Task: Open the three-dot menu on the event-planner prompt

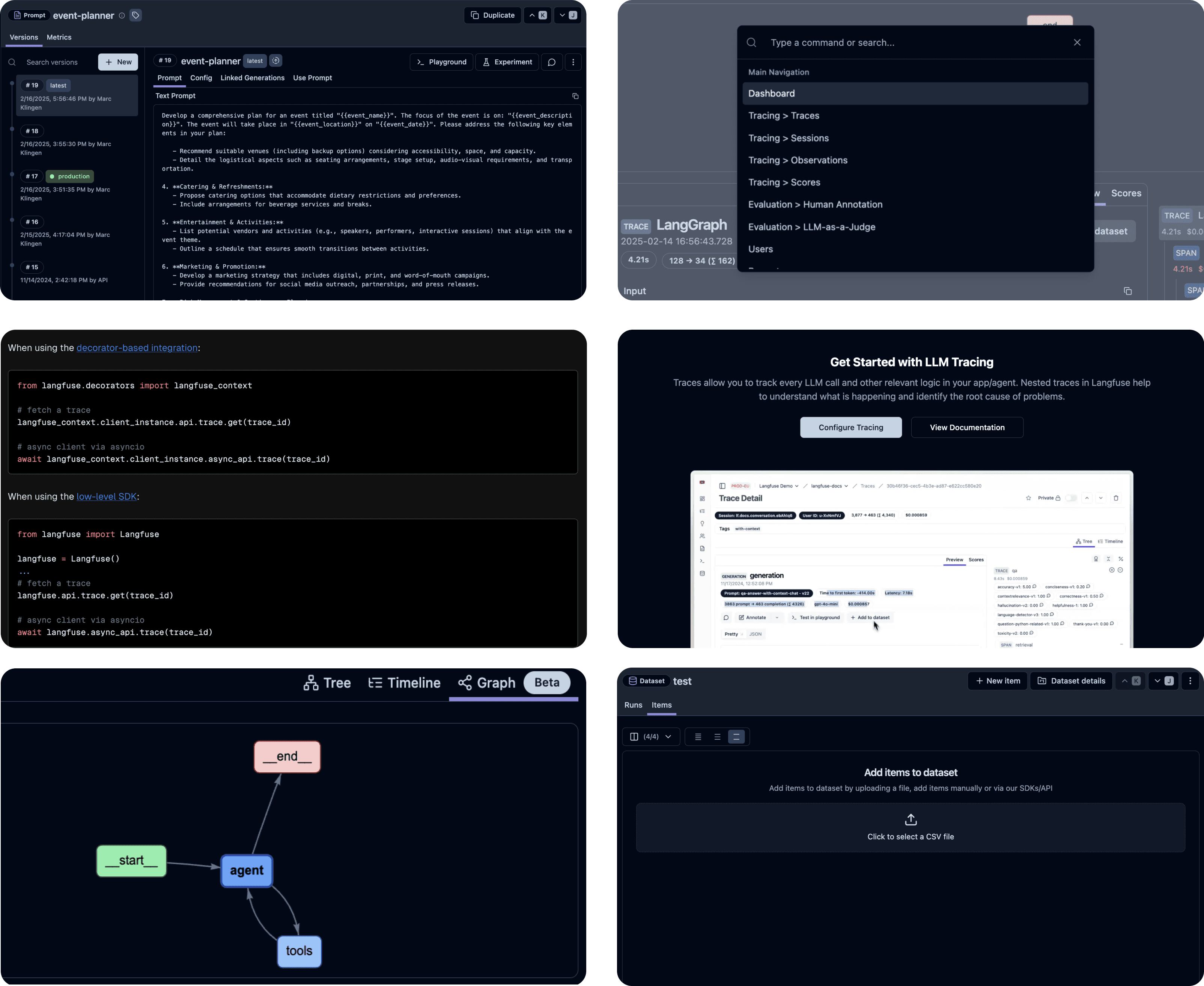Action: pos(573,62)
